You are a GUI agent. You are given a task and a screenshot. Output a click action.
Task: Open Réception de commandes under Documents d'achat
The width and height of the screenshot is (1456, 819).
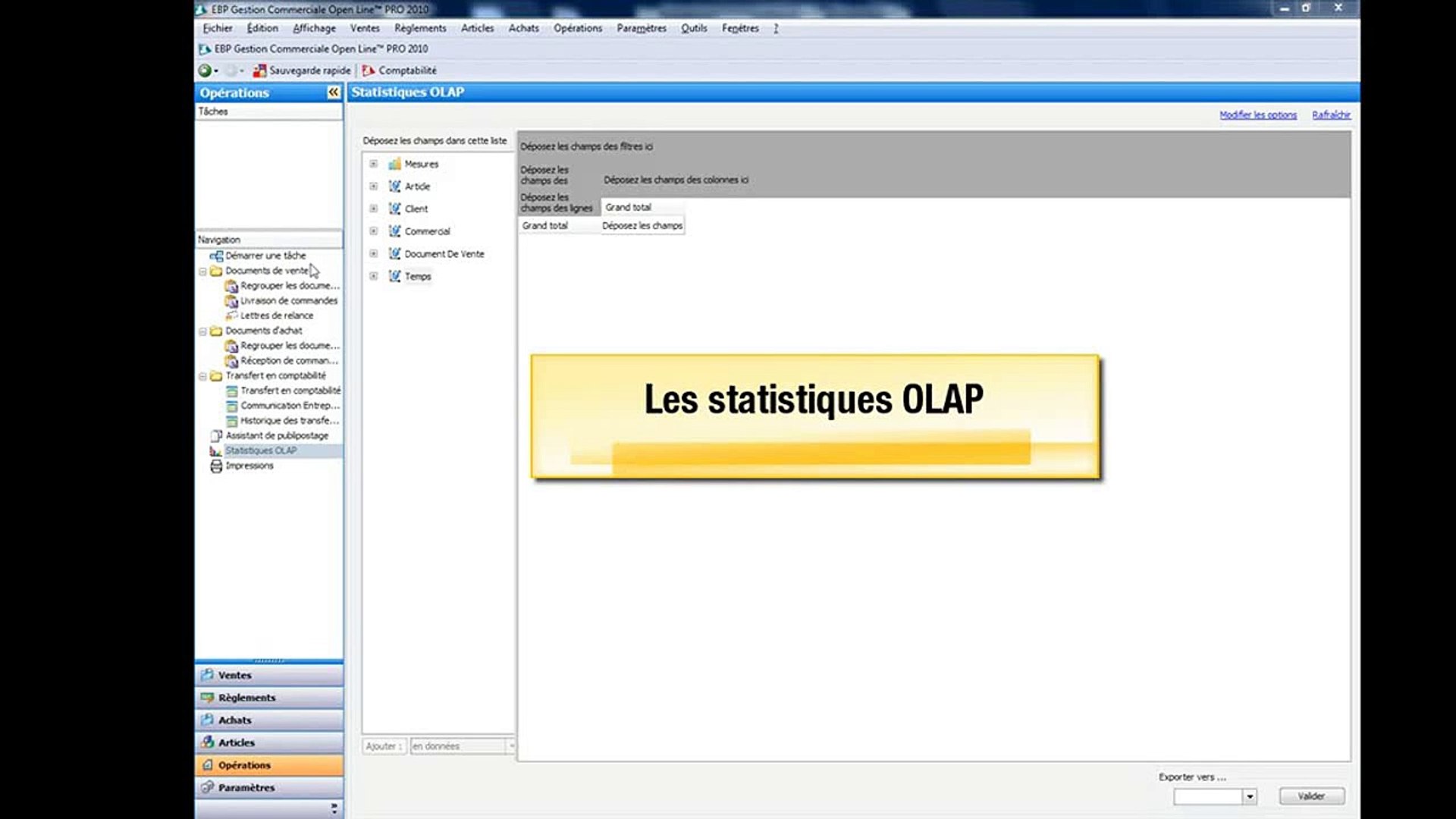(x=233, y=360)
